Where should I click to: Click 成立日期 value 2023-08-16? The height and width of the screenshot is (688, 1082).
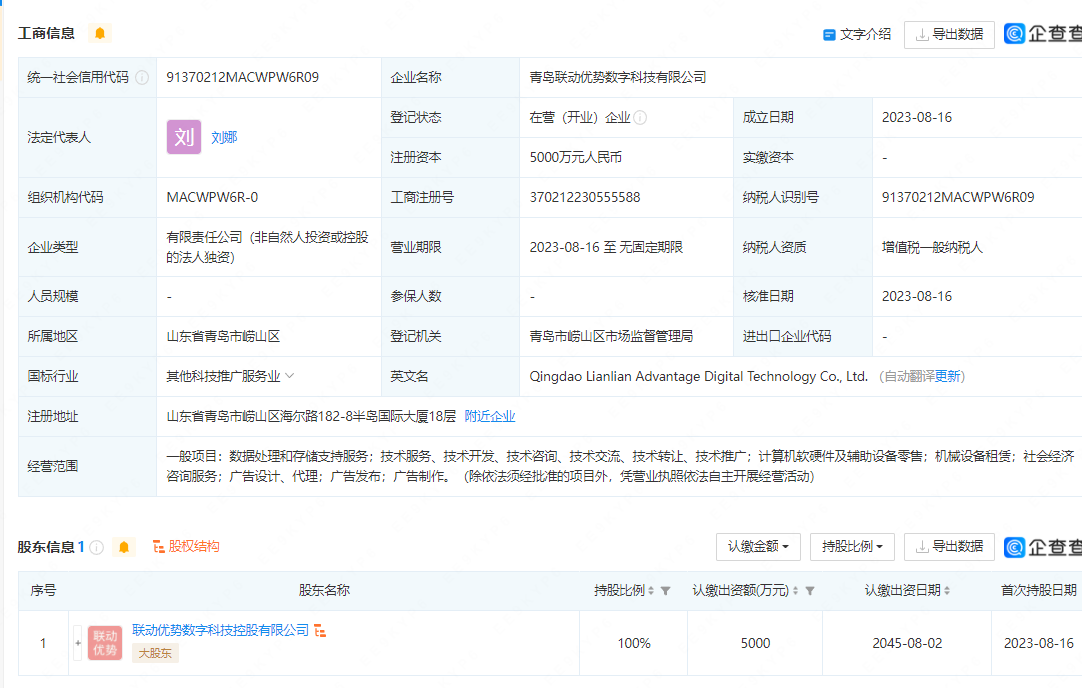pos(917,117)
